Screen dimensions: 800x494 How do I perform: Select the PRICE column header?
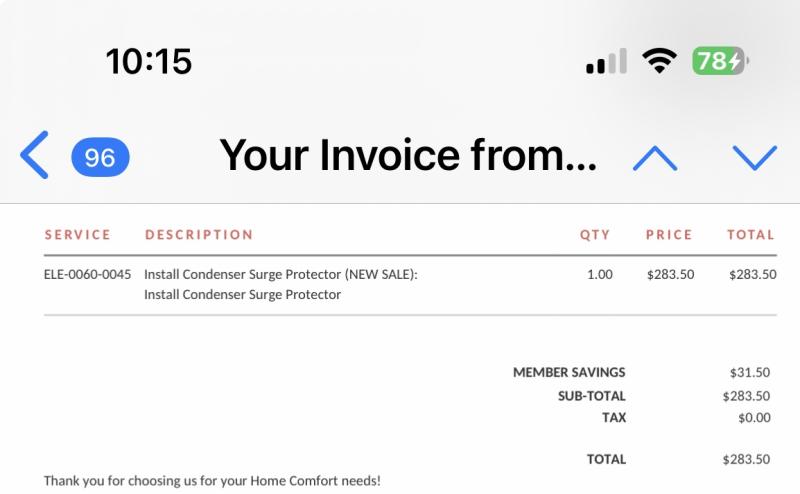pyautogui.click(x=669, y=235)
